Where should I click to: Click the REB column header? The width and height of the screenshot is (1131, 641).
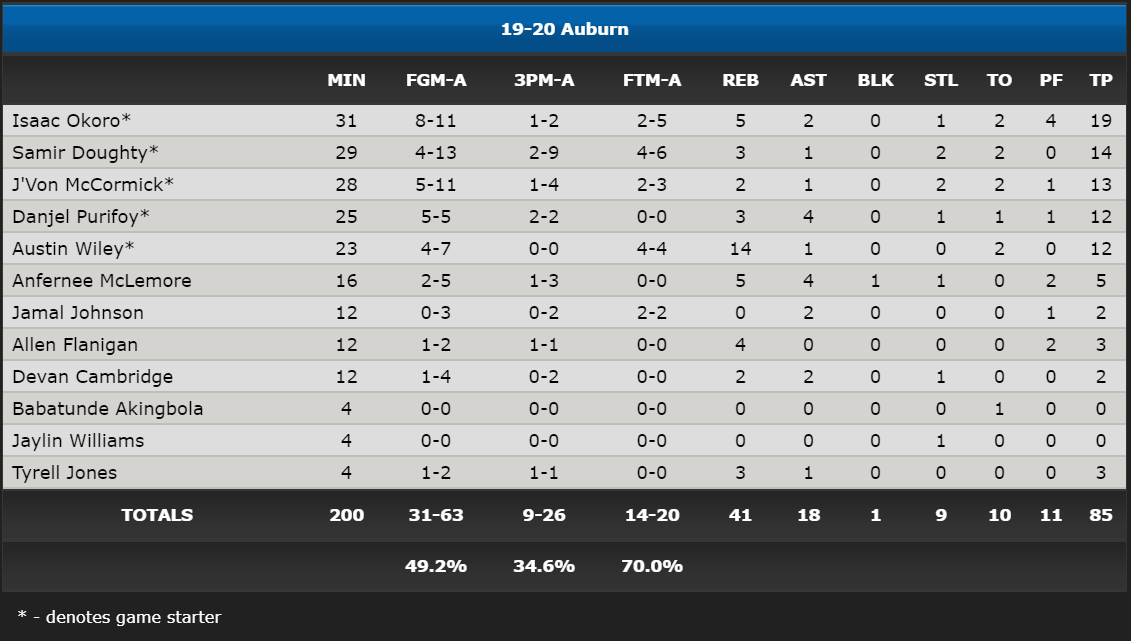pyautogui.click(x=741, y=80)
